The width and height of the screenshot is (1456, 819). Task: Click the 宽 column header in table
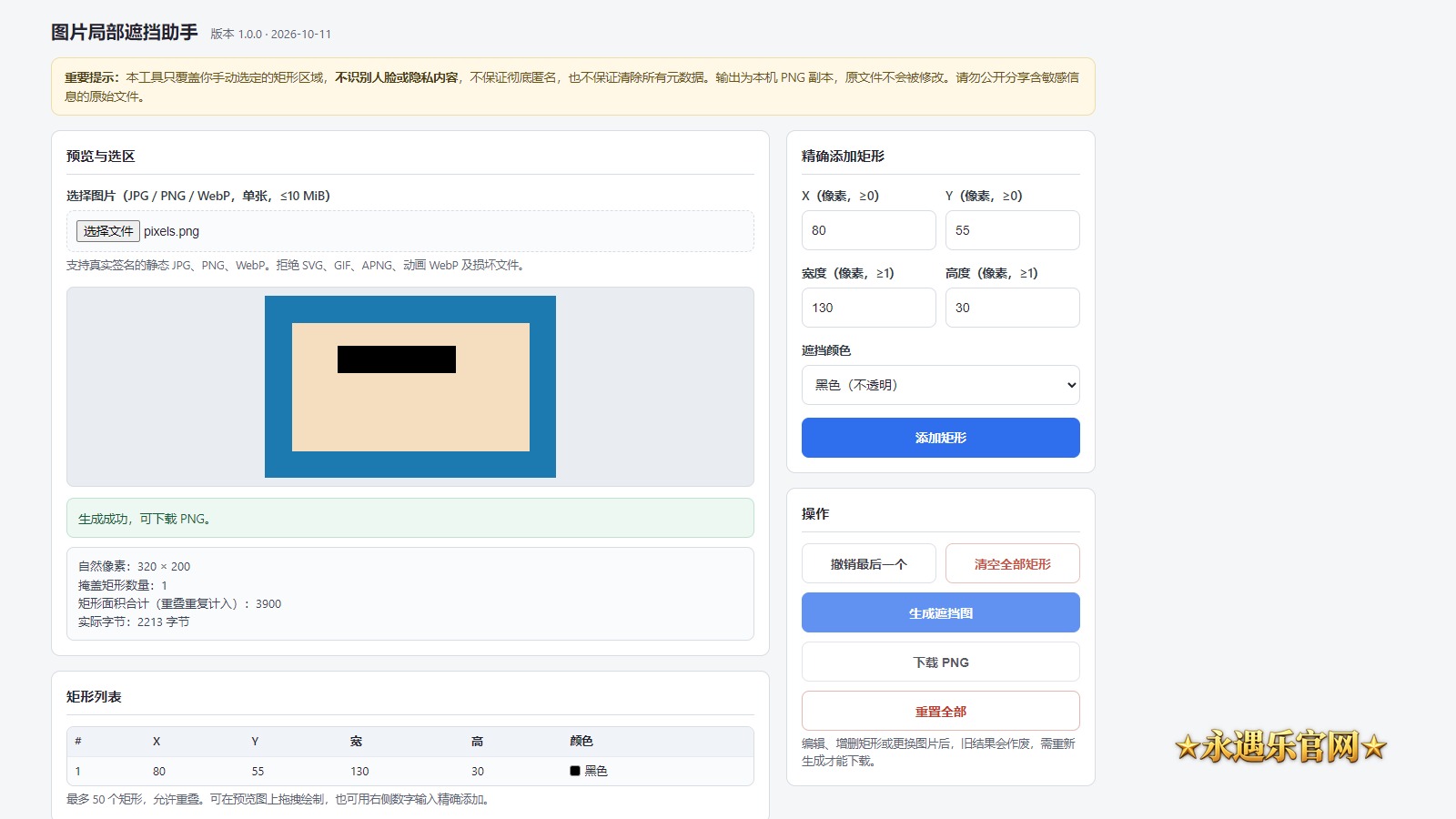356,741
